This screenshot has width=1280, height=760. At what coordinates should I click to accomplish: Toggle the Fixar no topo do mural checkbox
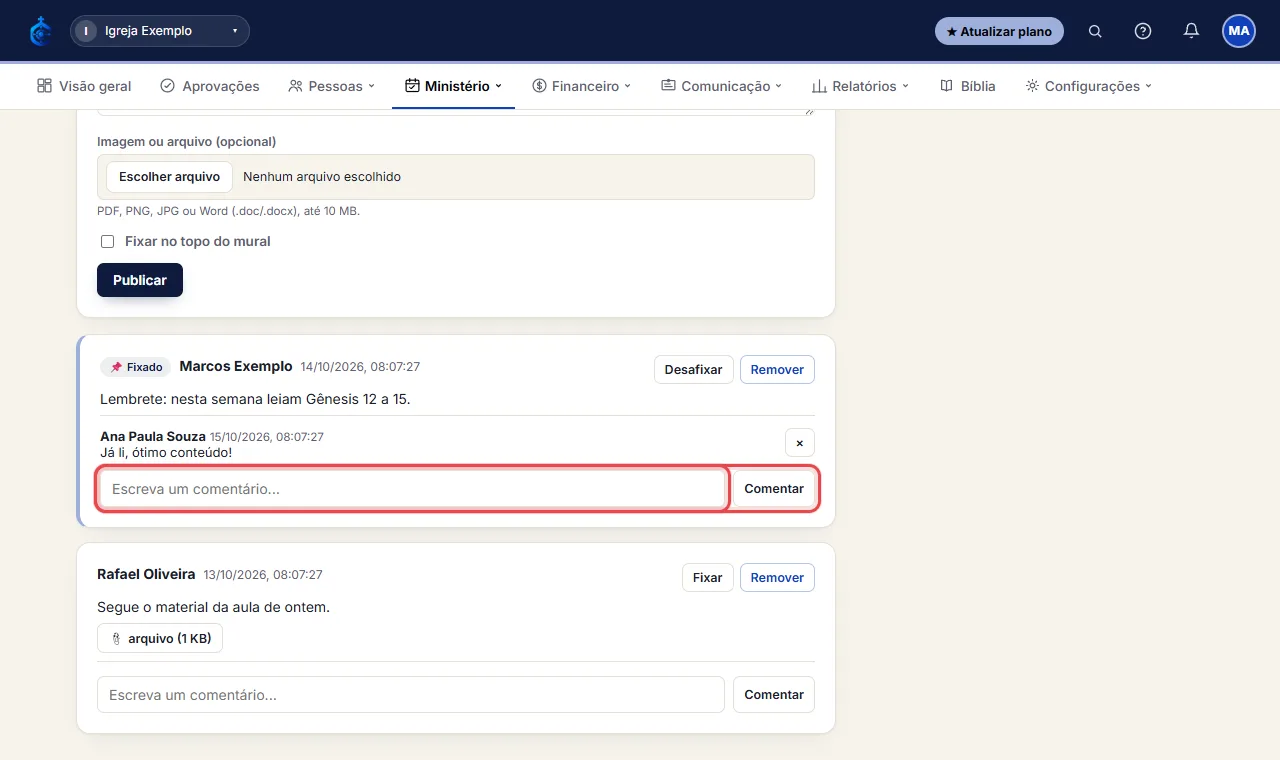point(107,241)
